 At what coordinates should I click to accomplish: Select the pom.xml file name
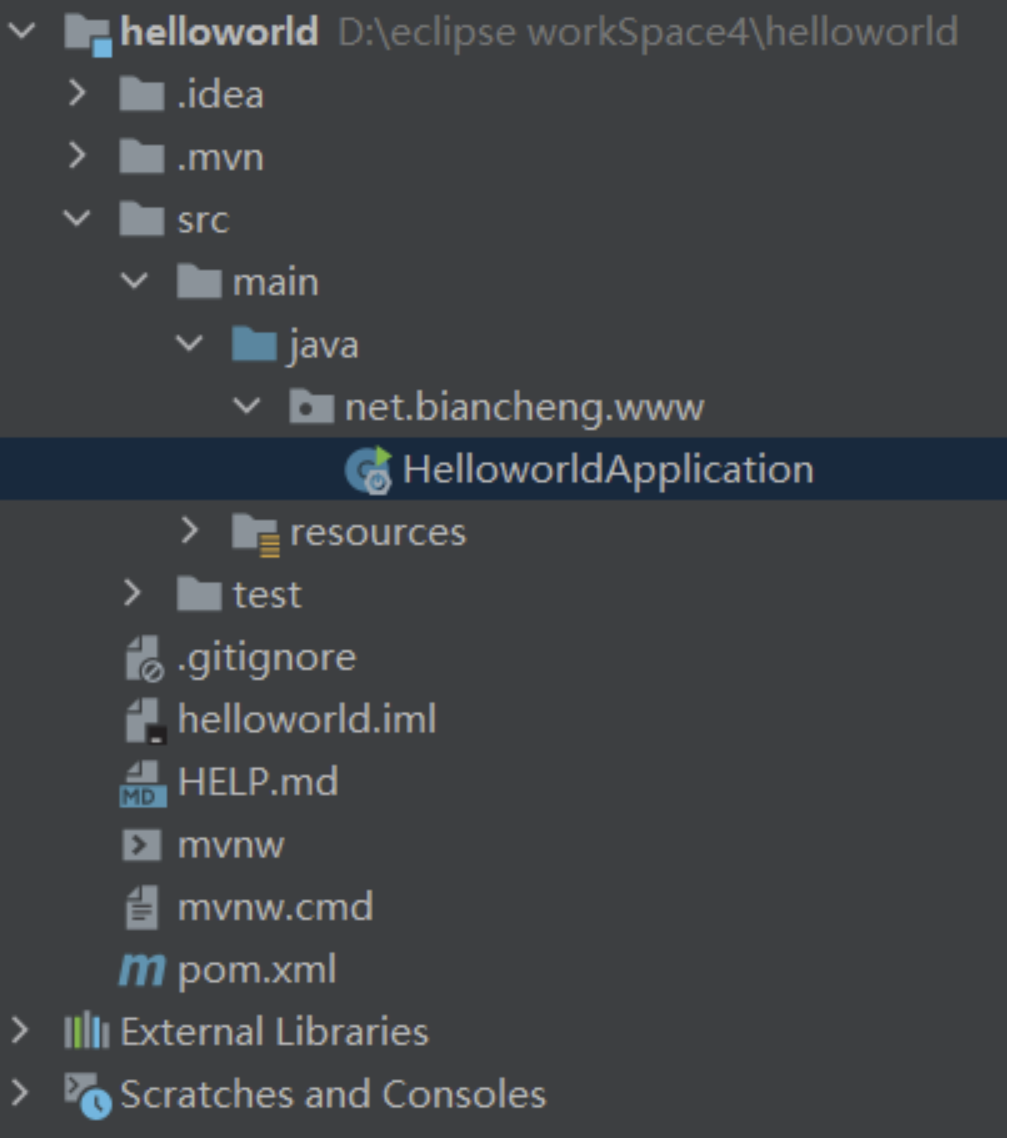point(258,971)
